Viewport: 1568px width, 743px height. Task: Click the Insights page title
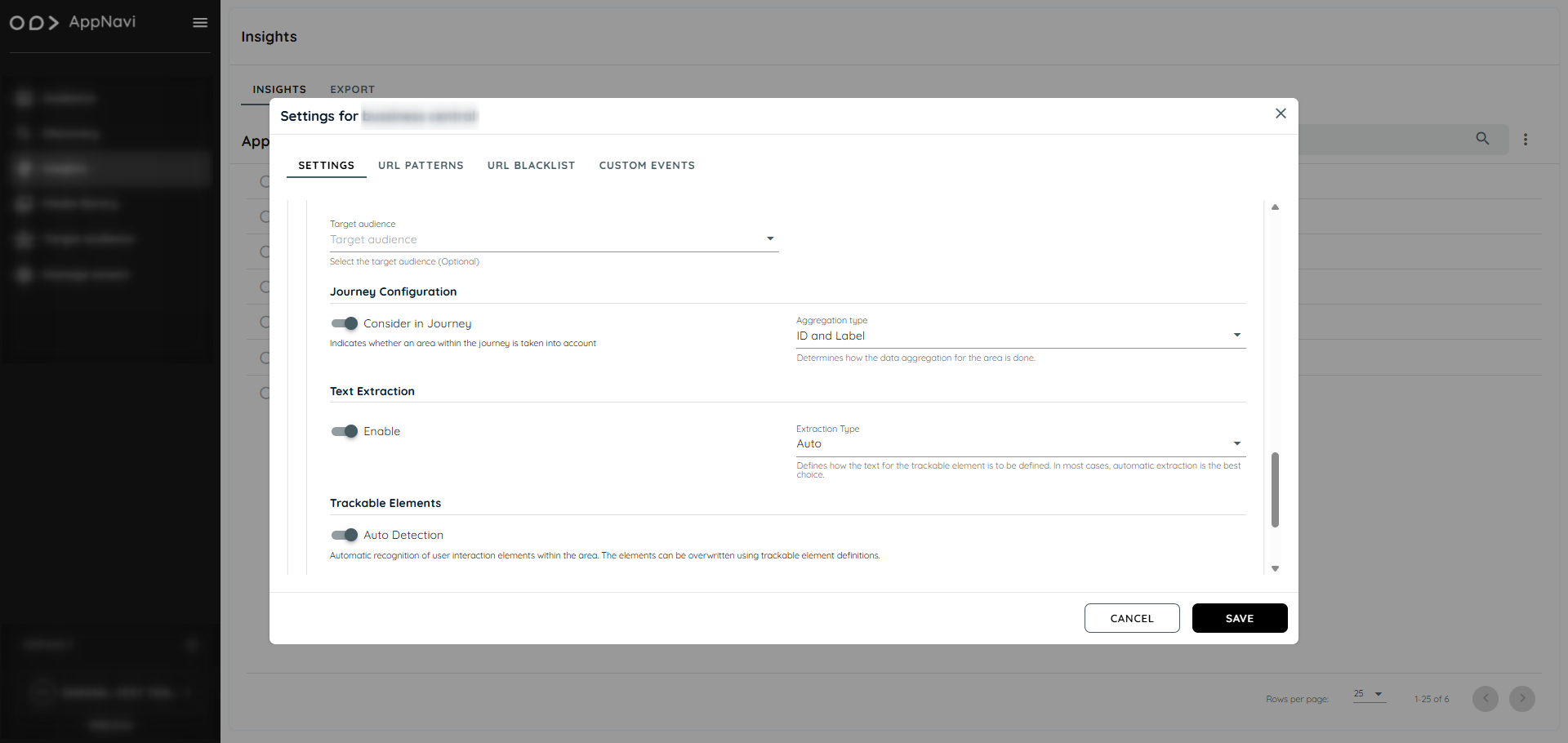point(269,37)
